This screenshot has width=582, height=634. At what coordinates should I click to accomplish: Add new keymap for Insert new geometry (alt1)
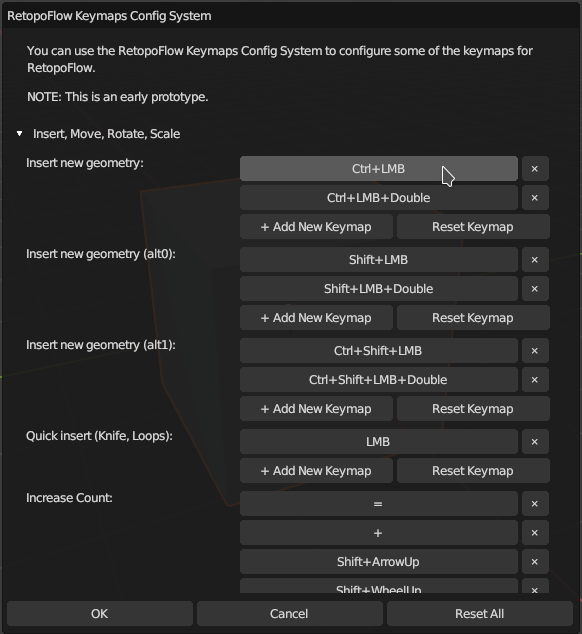[316, 409]
